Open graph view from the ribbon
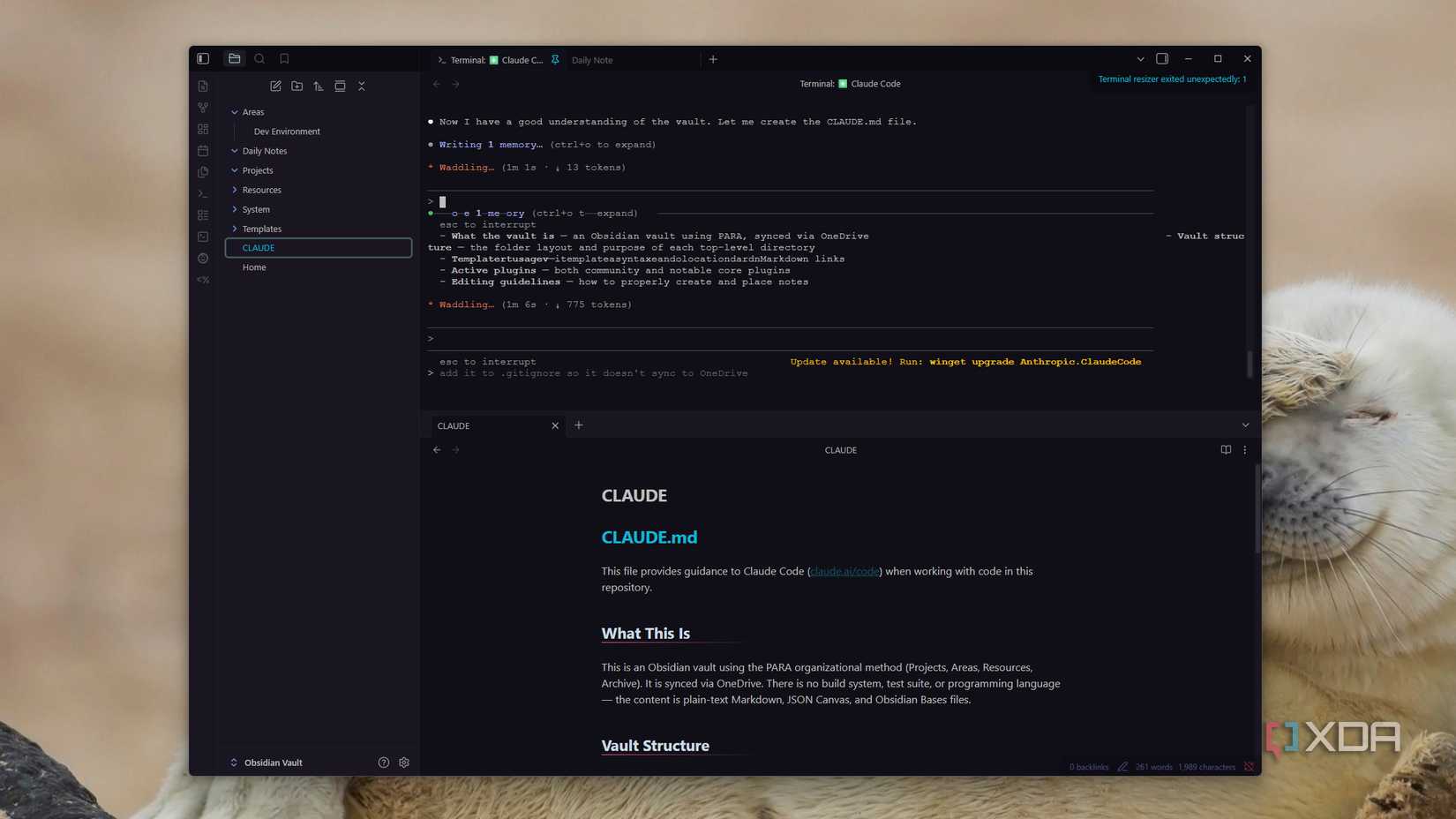The height and width of the screenshot is (819, 1456). coord(203,108)
